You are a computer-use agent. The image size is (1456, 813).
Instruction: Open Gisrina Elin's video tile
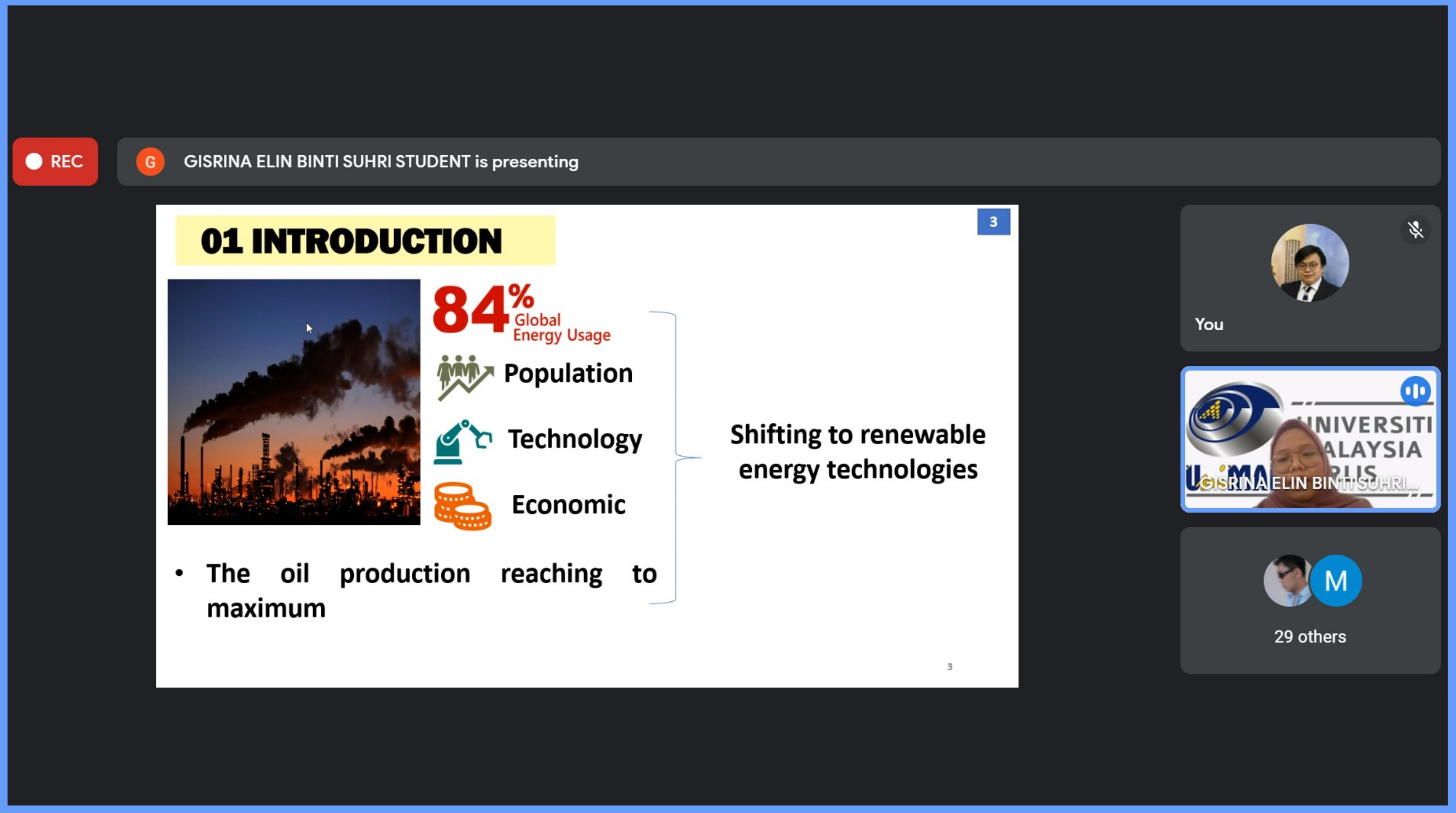pyautogui.click(x=1310, y=439)
